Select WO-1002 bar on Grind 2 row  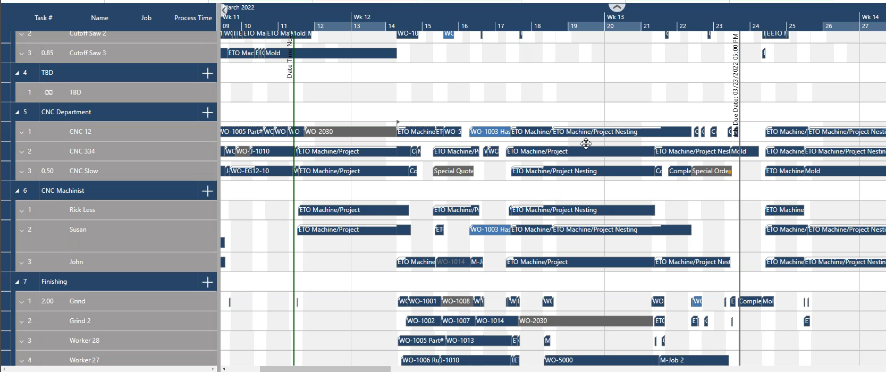click(423, 321)
